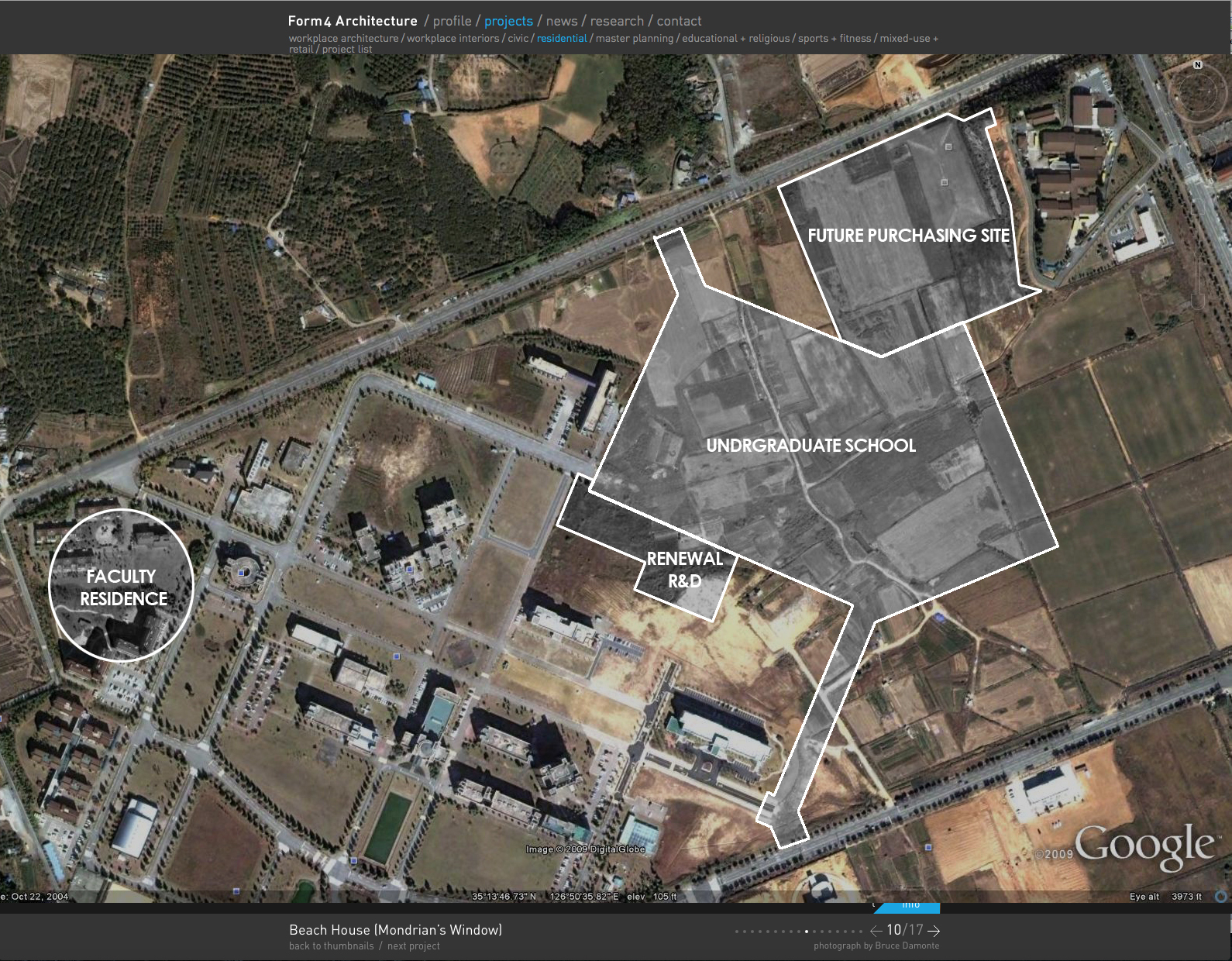Viewport: 1232px width, 961px height.
Task: Click the Google logo on map
Action: 1144,845
